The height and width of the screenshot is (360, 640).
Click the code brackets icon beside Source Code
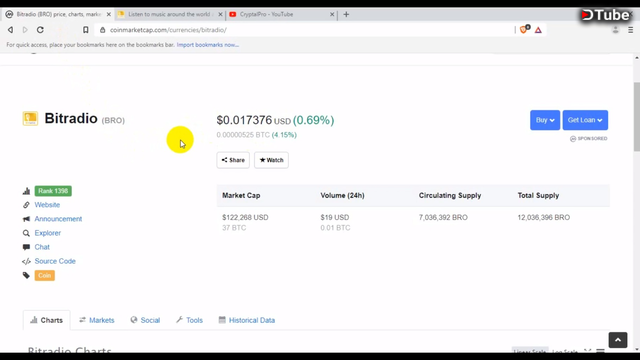pyautogui.click(x=26, y=261)
